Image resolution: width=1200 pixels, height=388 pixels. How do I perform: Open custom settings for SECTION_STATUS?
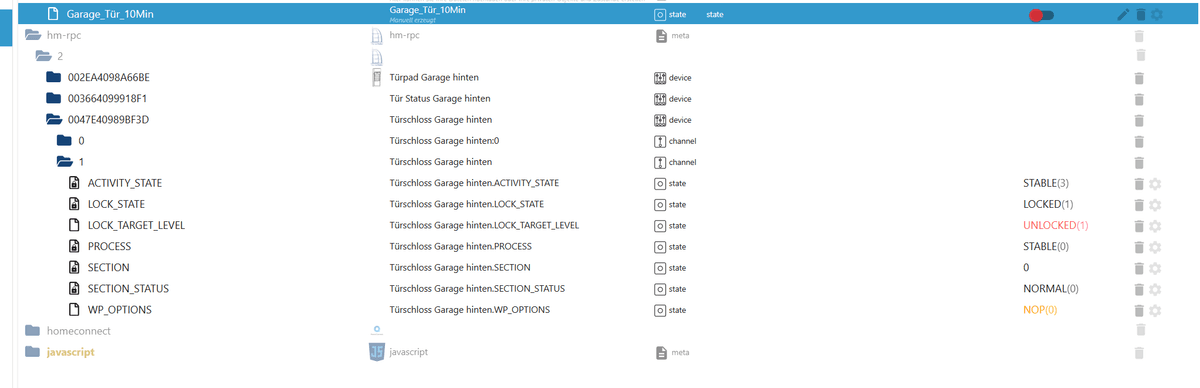tap(1155, 289)
